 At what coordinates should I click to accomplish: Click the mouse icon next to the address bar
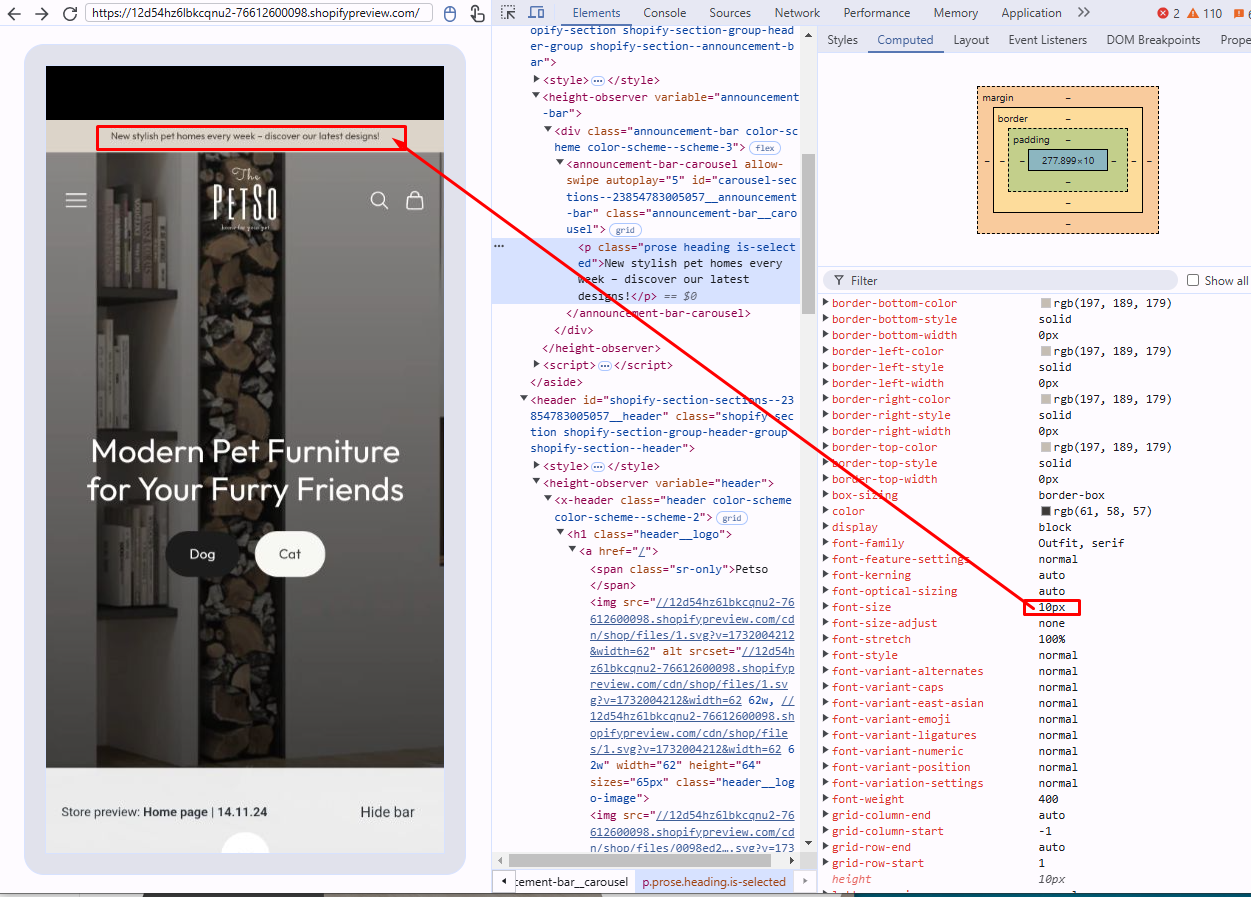click(x=449, y=14)
